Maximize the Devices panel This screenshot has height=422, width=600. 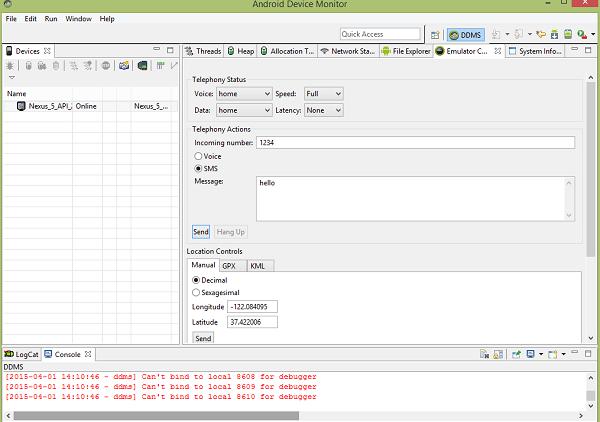(x=170, y=50)
